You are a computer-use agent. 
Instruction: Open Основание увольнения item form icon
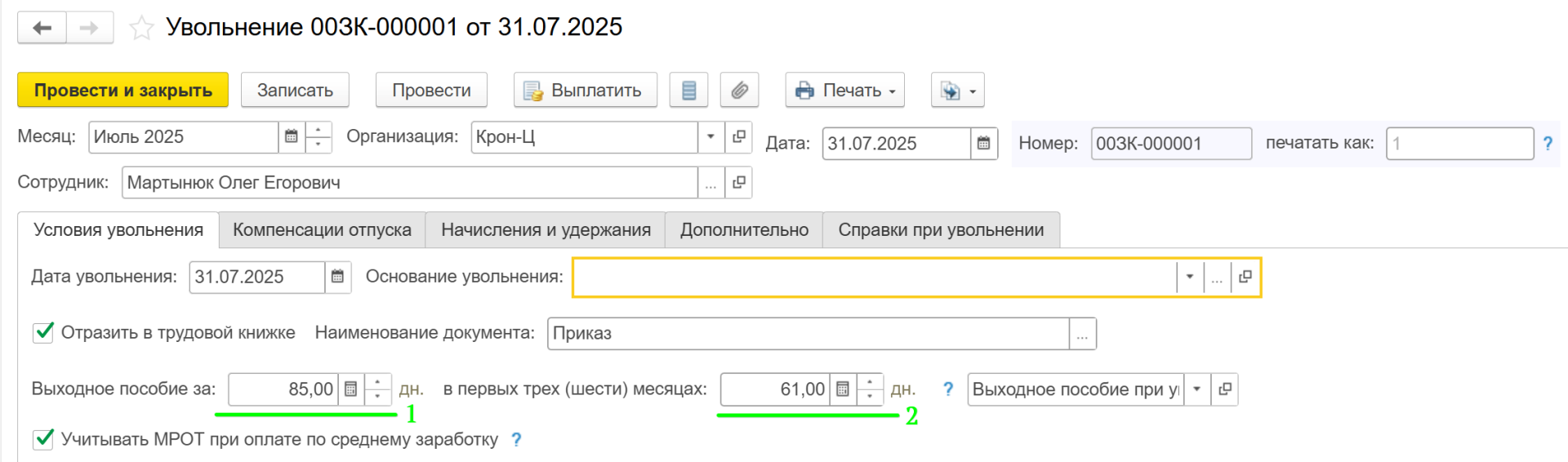click(1245, 277)
